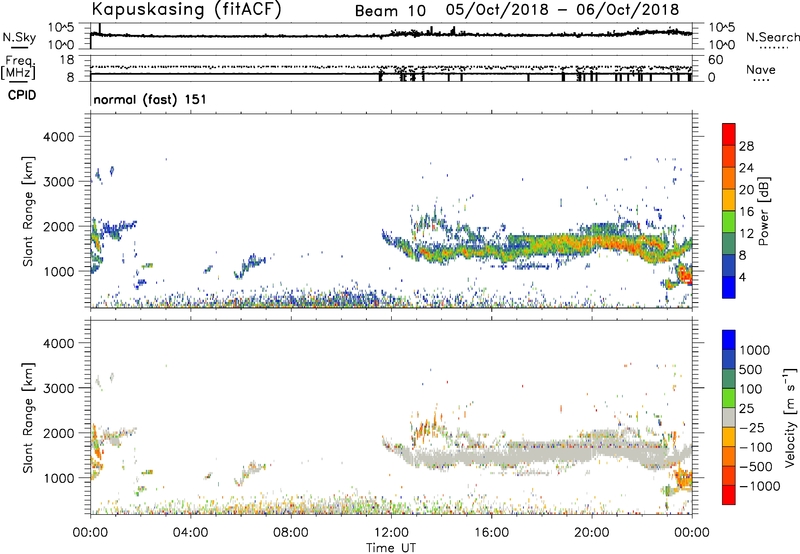Click the '18' frequency axis tick
Screen dimensions: 800x554
(67, 60)
